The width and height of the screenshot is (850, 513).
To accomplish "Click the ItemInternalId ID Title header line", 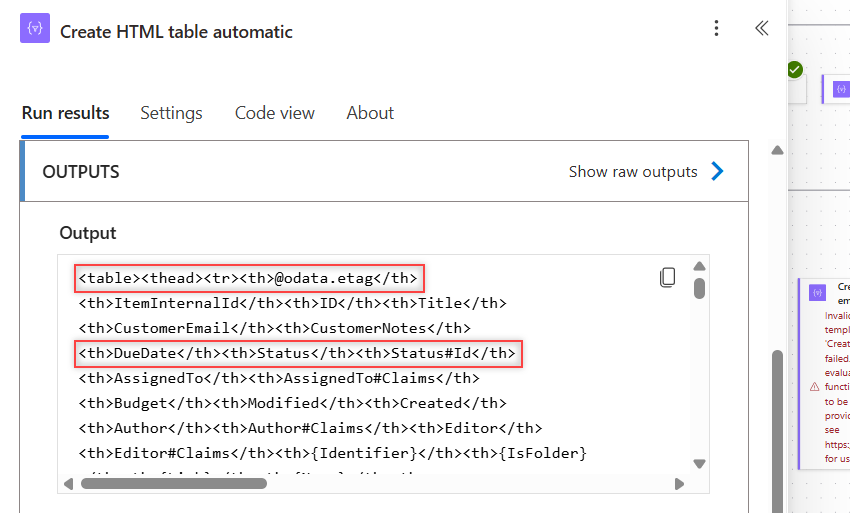I will pyautogui.click(x=293, y=303).
